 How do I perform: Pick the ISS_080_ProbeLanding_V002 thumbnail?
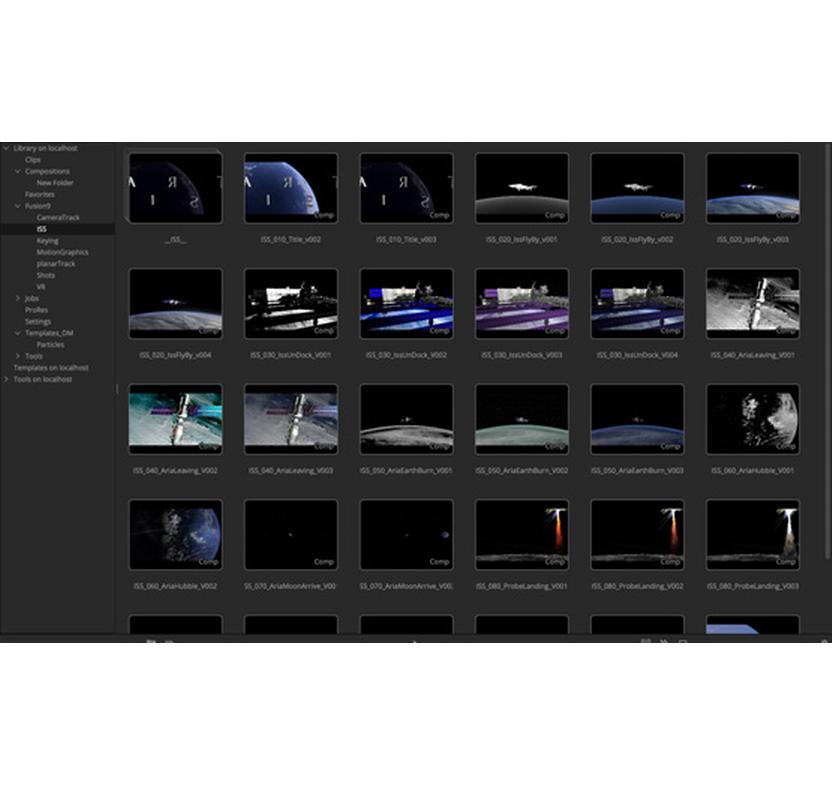coord(637,534)
